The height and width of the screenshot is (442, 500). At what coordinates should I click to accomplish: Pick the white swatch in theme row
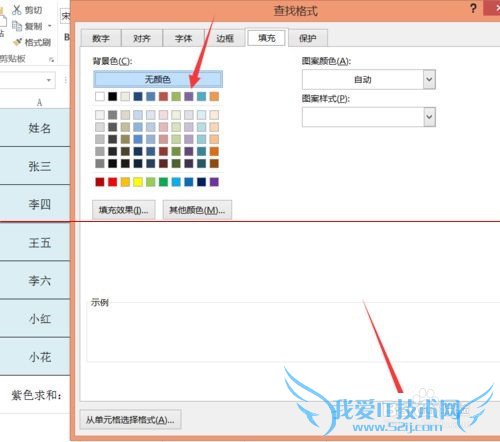100,96
